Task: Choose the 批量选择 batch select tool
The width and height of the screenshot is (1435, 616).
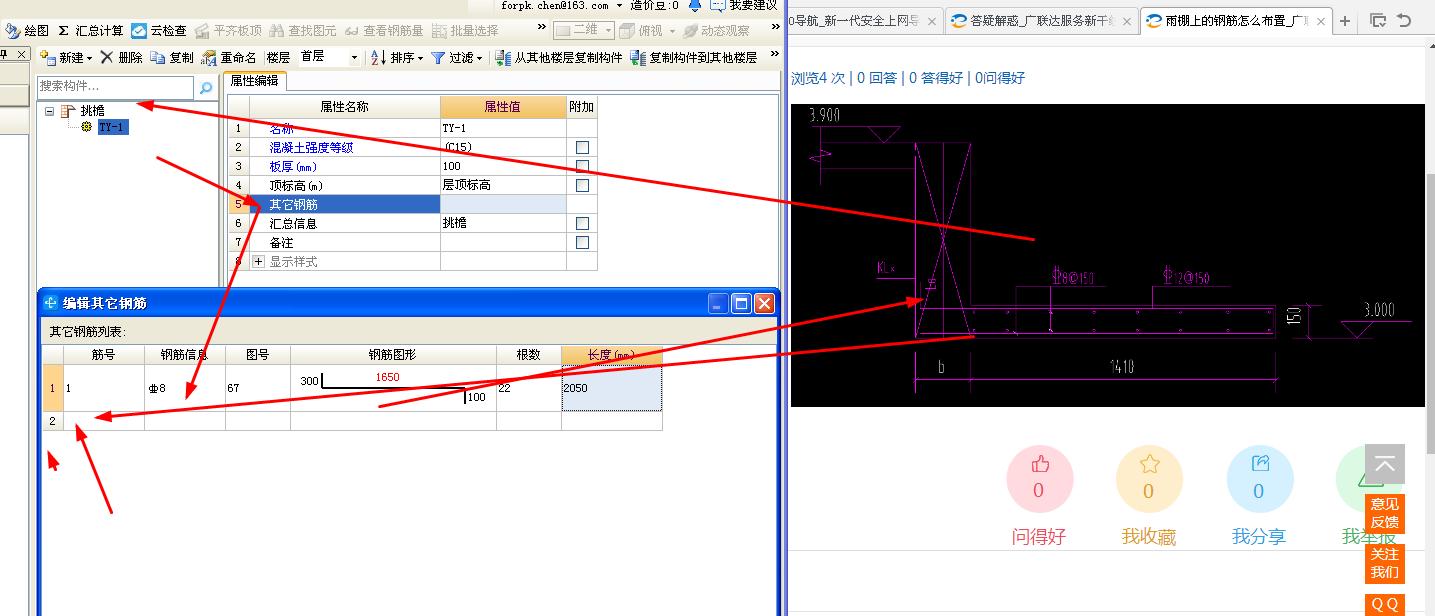Action: point(465,31)
